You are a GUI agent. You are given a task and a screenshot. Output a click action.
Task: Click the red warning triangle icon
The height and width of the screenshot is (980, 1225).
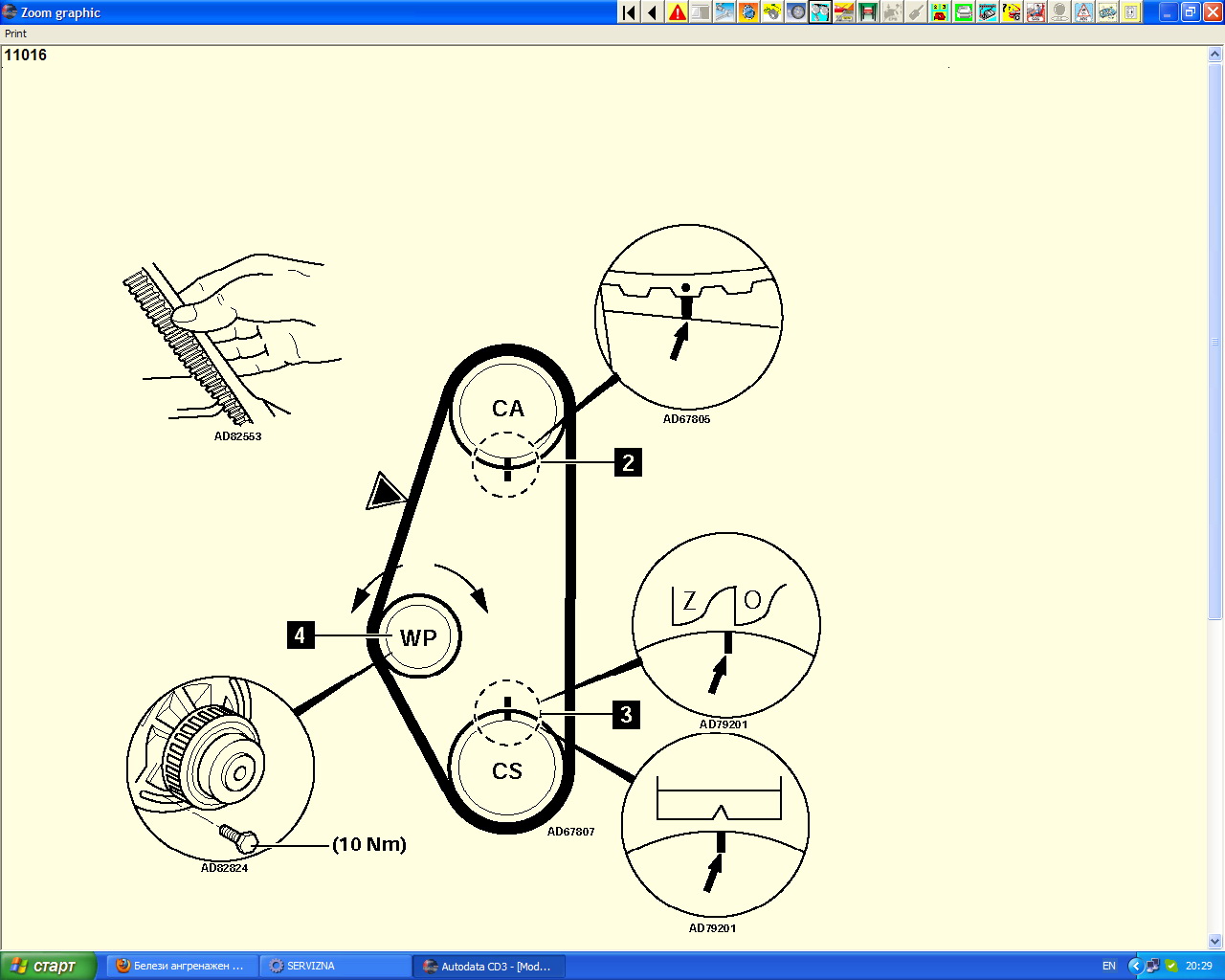click(678, 12)
